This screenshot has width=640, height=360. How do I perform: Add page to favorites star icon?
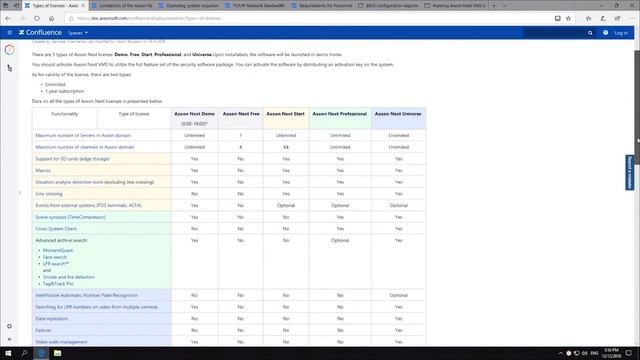568,18
